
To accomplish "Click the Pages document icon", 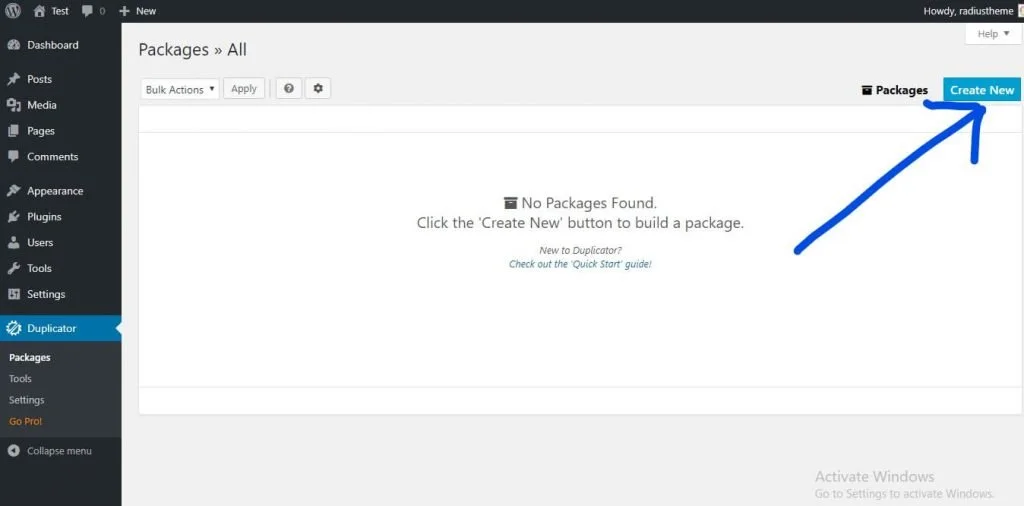I will click(x=13, y=131).
